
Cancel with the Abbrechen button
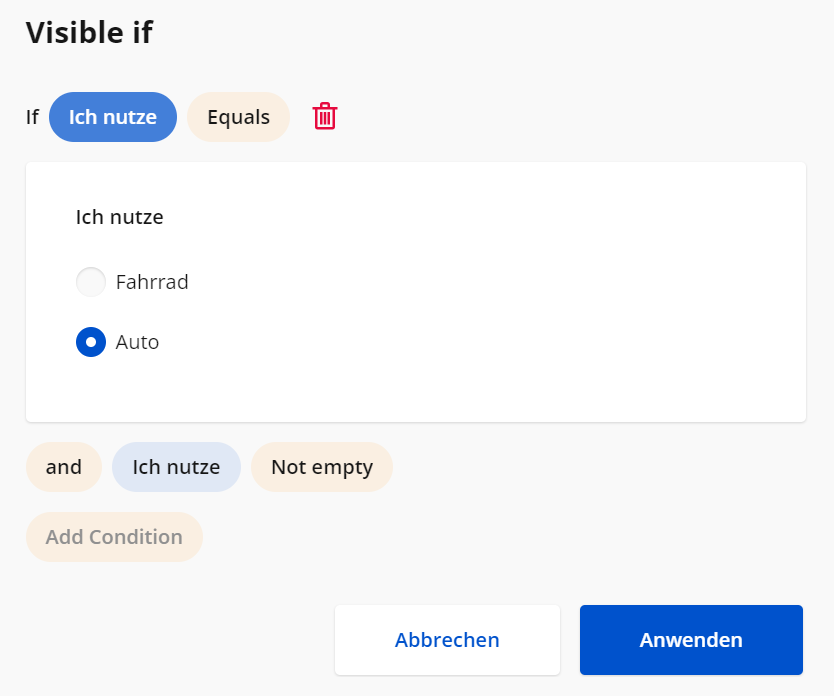[447, 640]
